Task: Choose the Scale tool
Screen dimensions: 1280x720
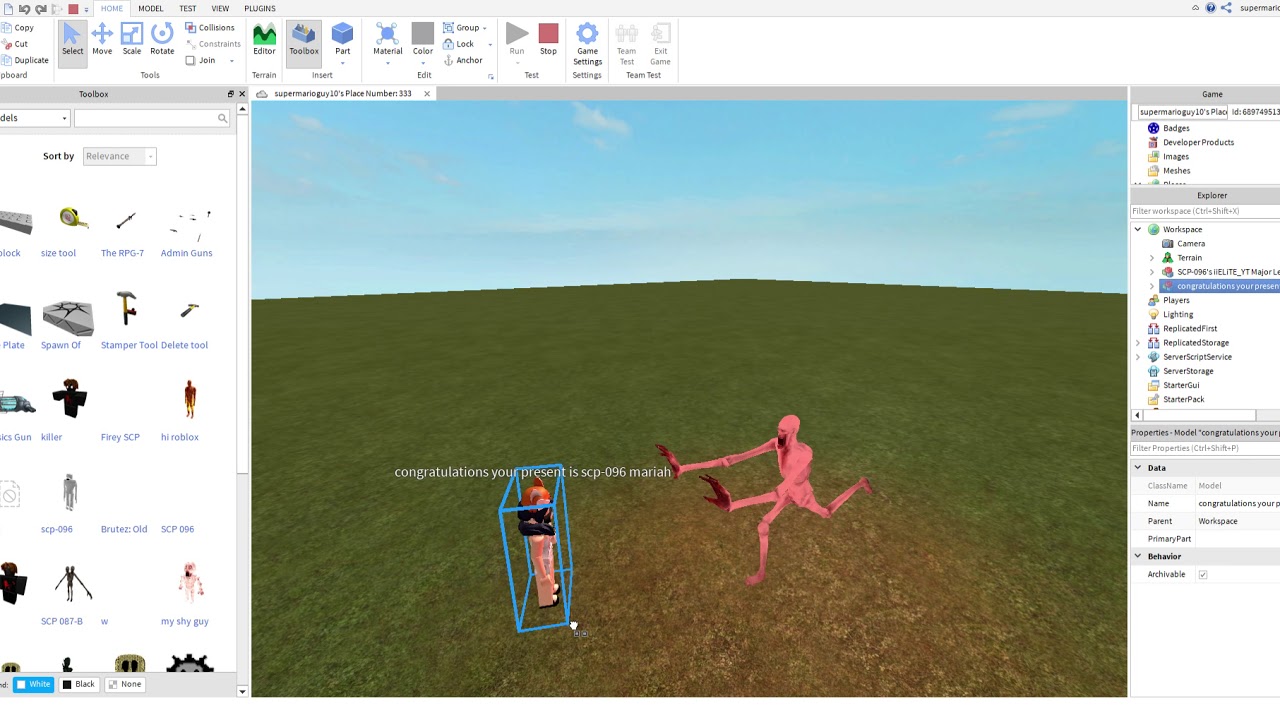Action: (132, 39)
